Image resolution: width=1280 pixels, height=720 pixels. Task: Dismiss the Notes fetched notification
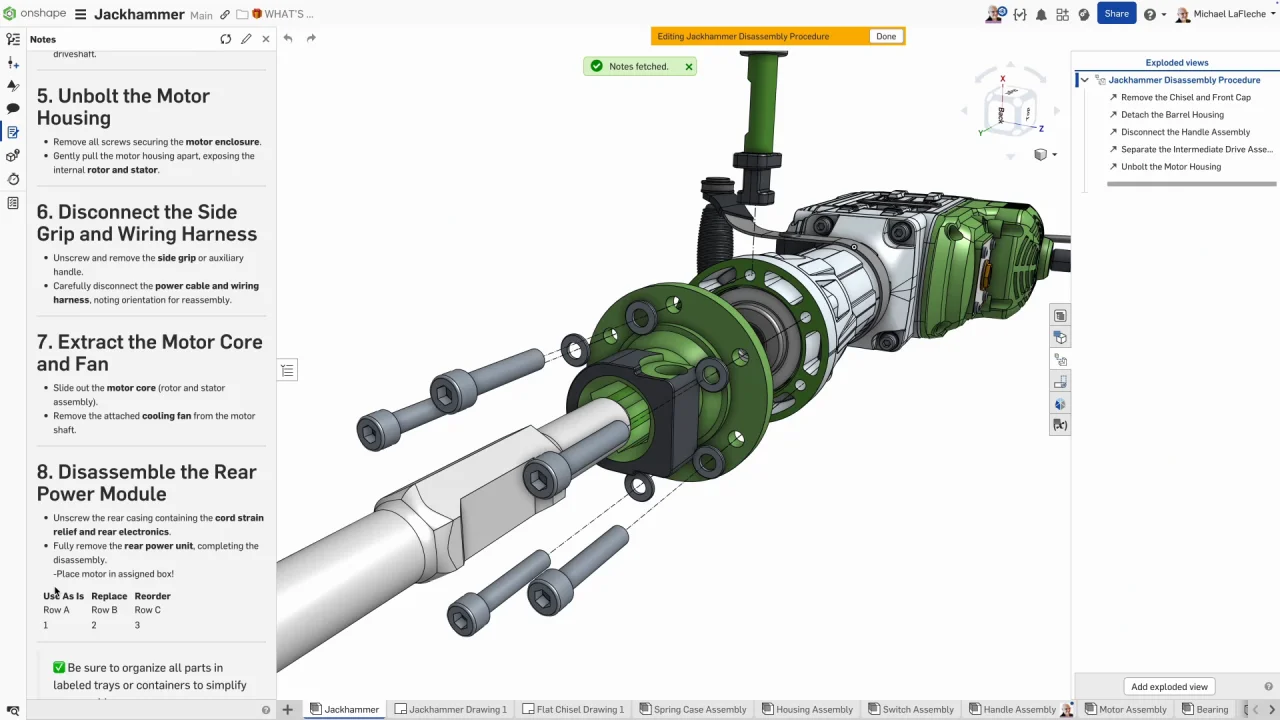point(688,66)
